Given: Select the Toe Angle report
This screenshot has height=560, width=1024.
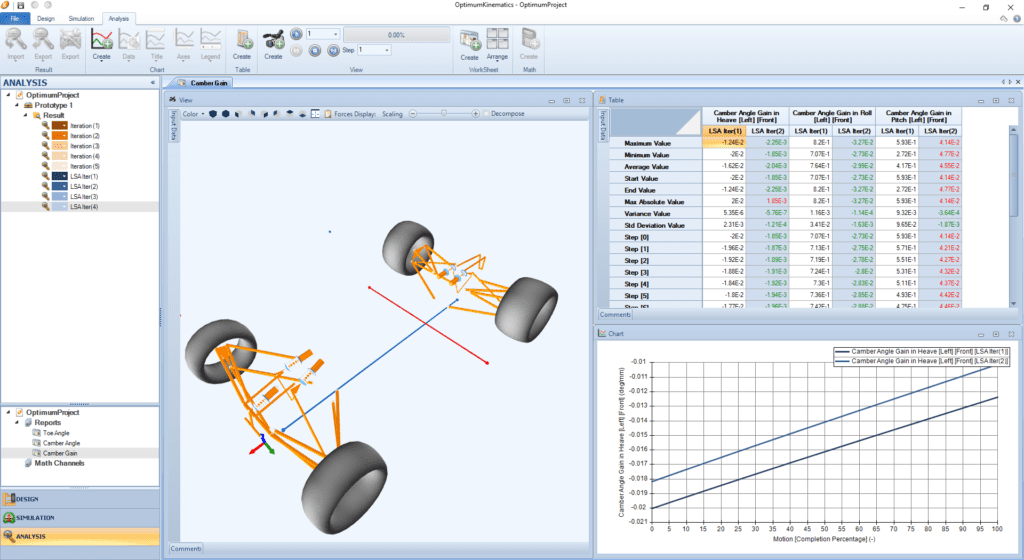Looking at the screenshot, I should pyautogui.click(x=56, y=433).
